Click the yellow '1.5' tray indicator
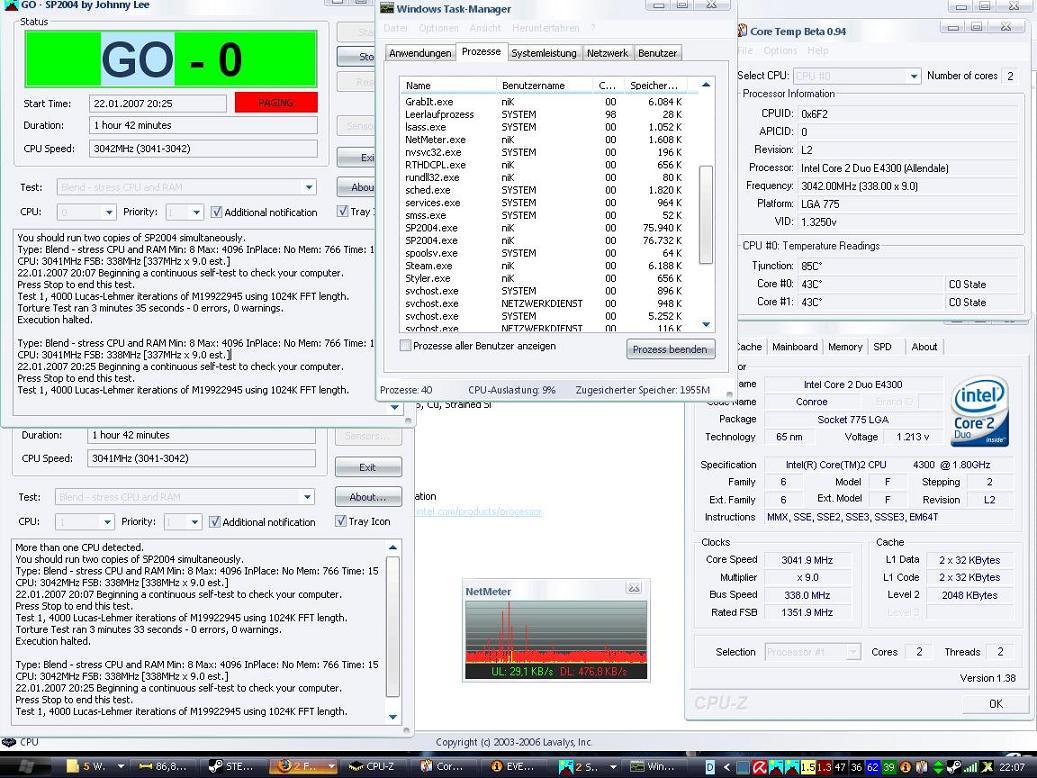Screen dimensions: 1037x778 click(x=808, y=767)
